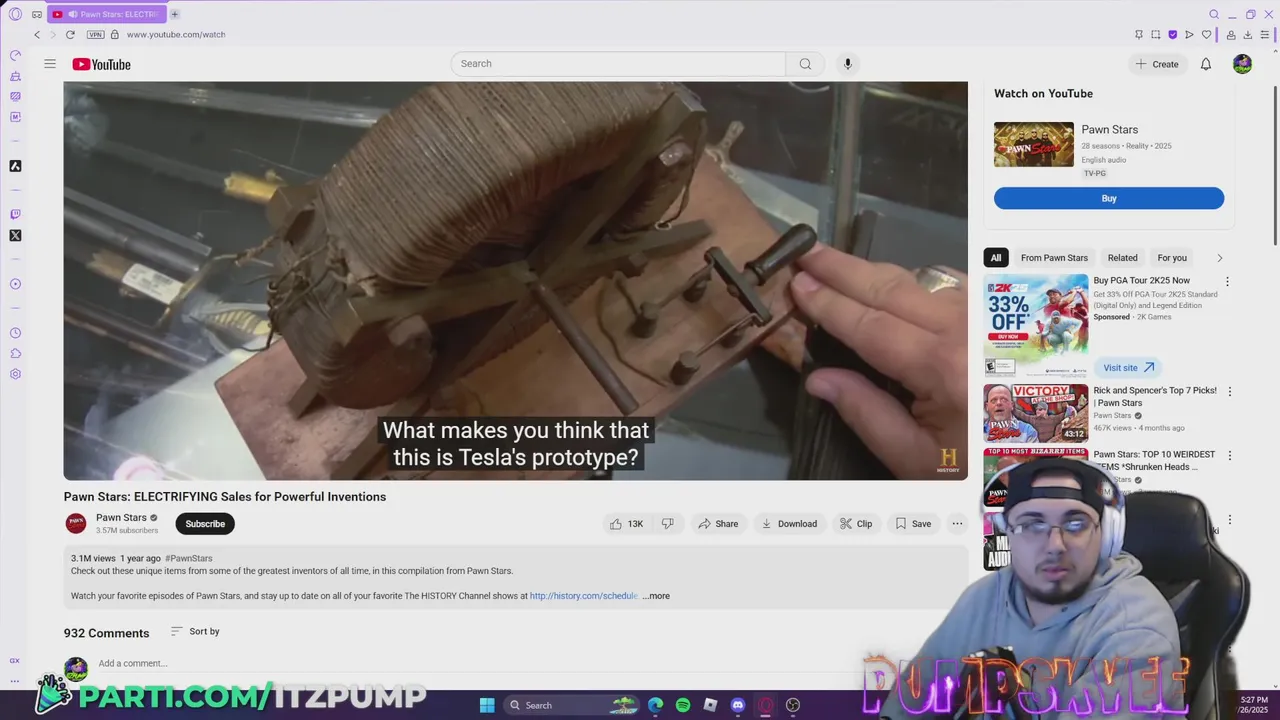Select the Related filter chip
The width and height of the screenshot is (1280, 720).
coord(1122,258)
